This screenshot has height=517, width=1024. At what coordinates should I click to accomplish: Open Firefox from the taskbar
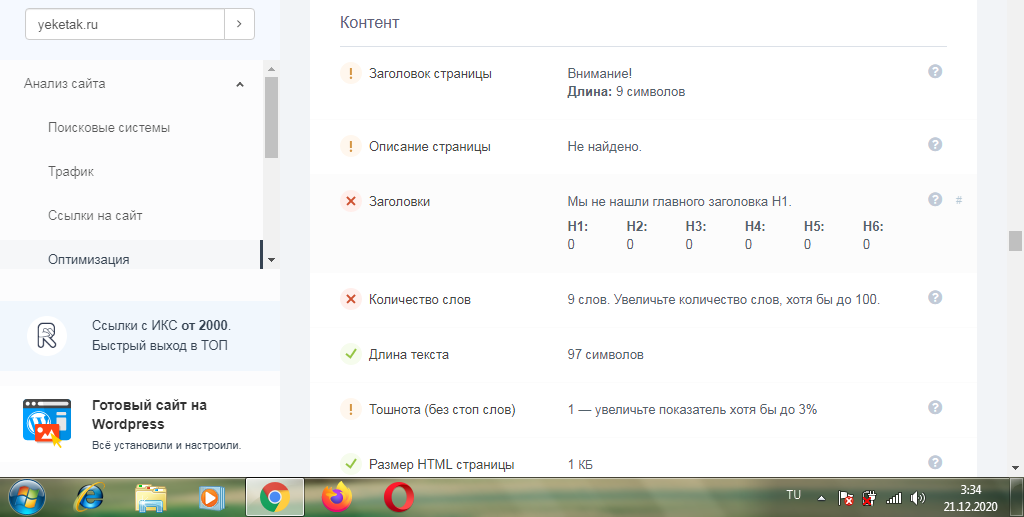[x=337, y=498]
